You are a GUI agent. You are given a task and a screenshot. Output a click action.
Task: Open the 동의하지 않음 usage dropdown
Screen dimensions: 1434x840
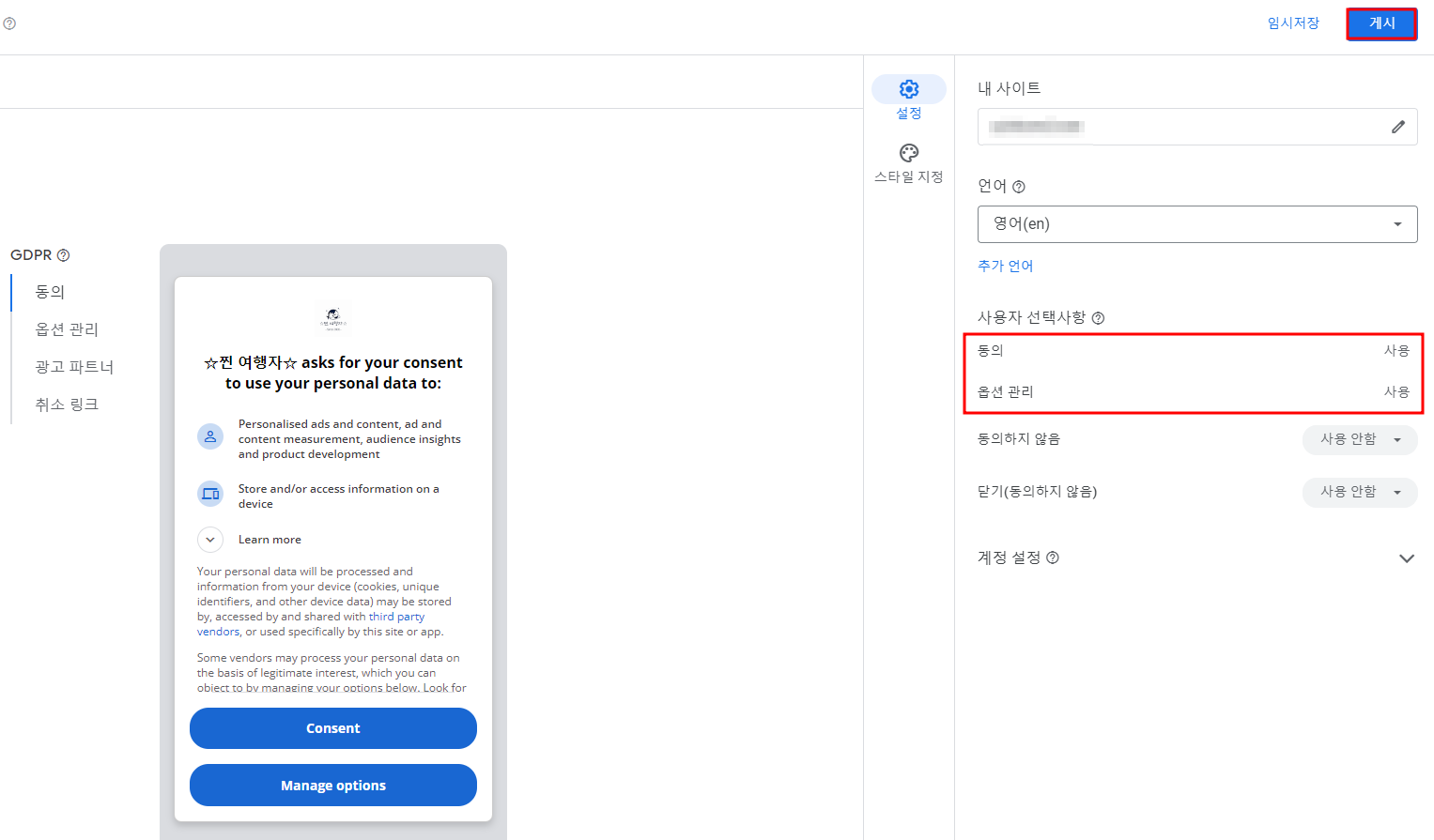(x=1359, y=439)
